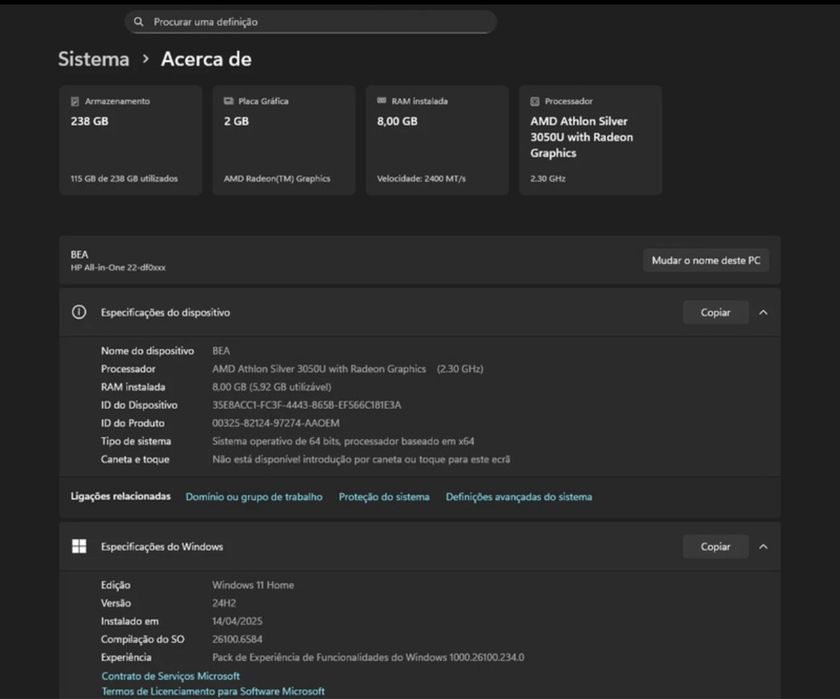Viewport: 840px width, 699px height.
Task: Click 'Mudar o nome deste PC' button
Action: pyautogui.click(x=706, y=260)
